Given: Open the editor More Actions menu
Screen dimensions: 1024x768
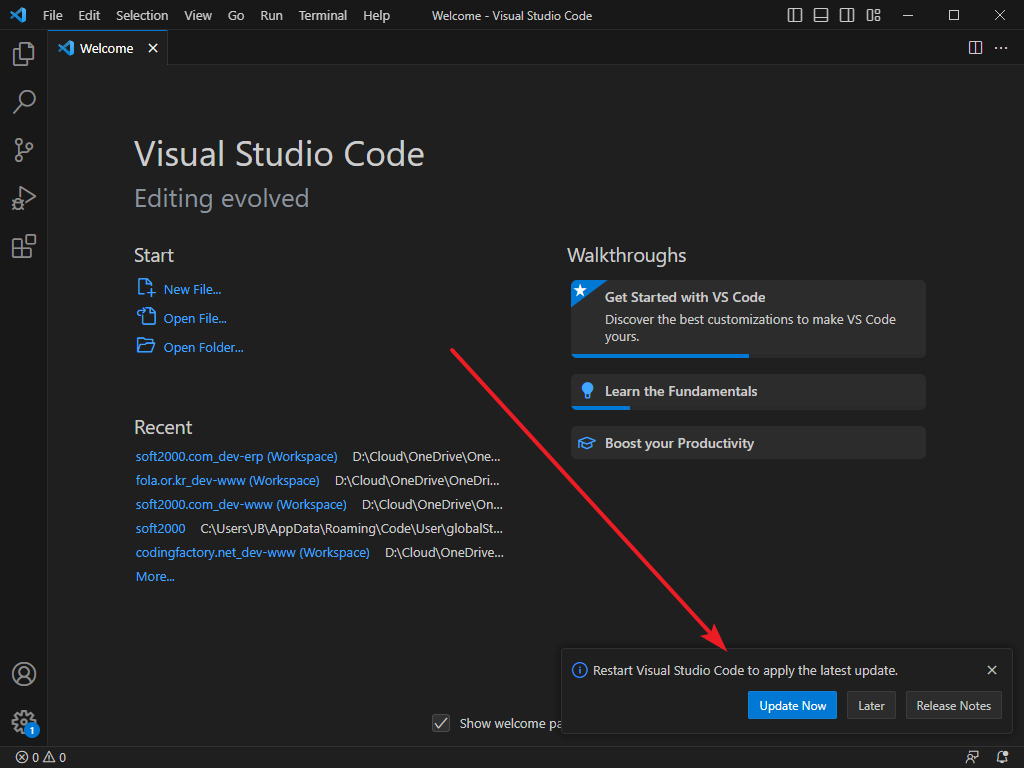Looking at the screenshot, I should click(x=1001, y=48).
